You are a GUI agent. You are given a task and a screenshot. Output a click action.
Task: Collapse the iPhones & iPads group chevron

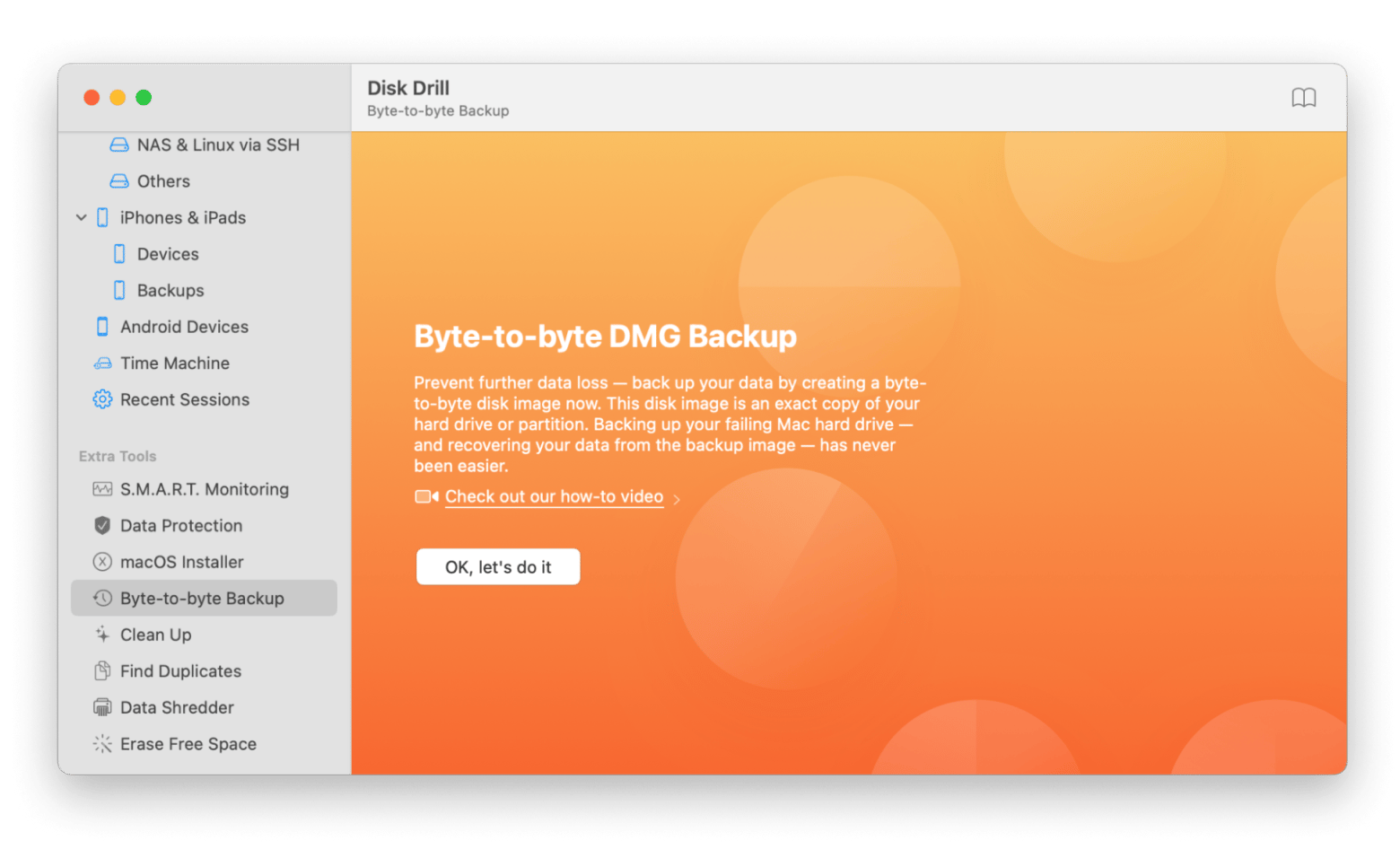click(x=81, y=217)
